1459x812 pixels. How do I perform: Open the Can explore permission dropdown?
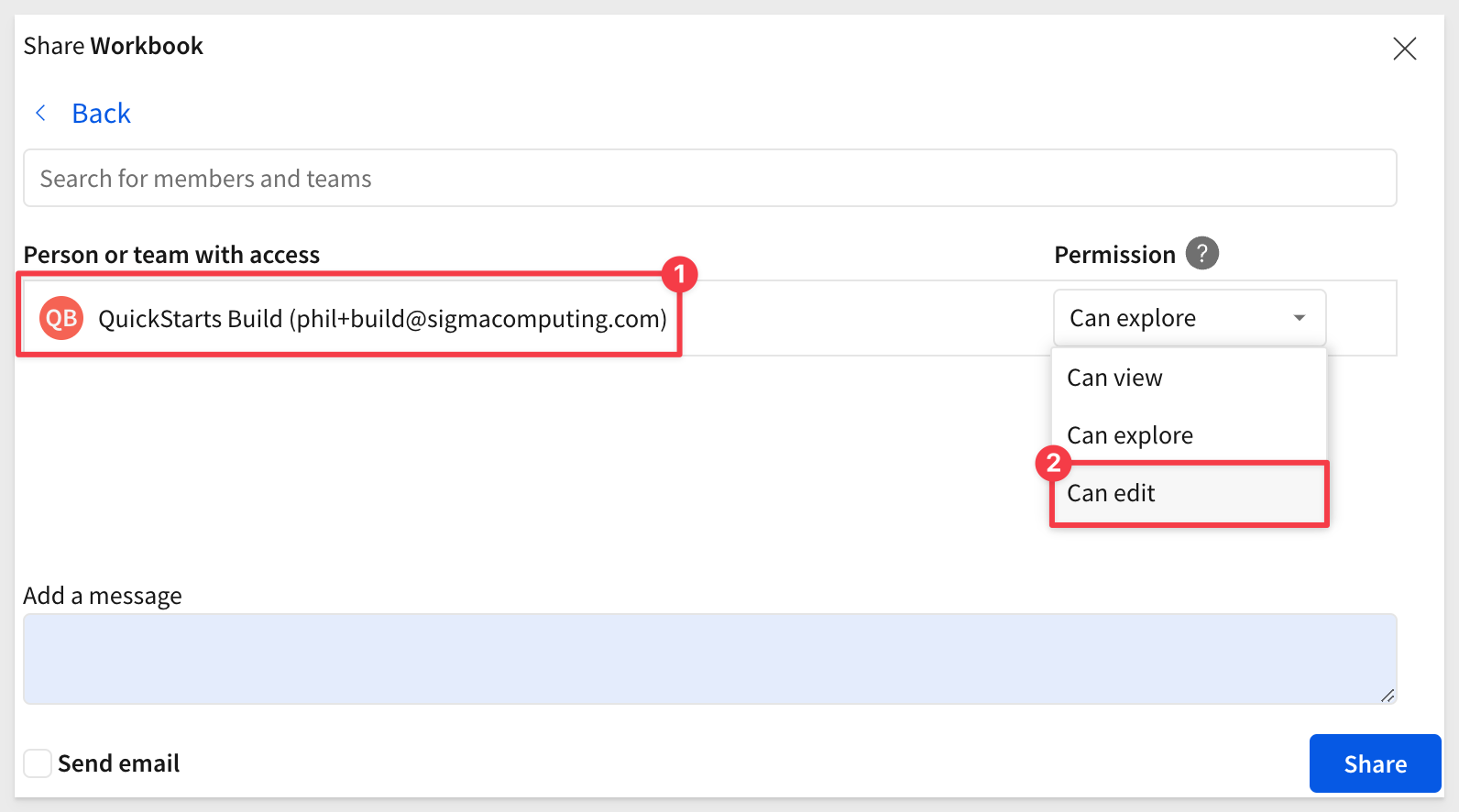point(1190,318)
